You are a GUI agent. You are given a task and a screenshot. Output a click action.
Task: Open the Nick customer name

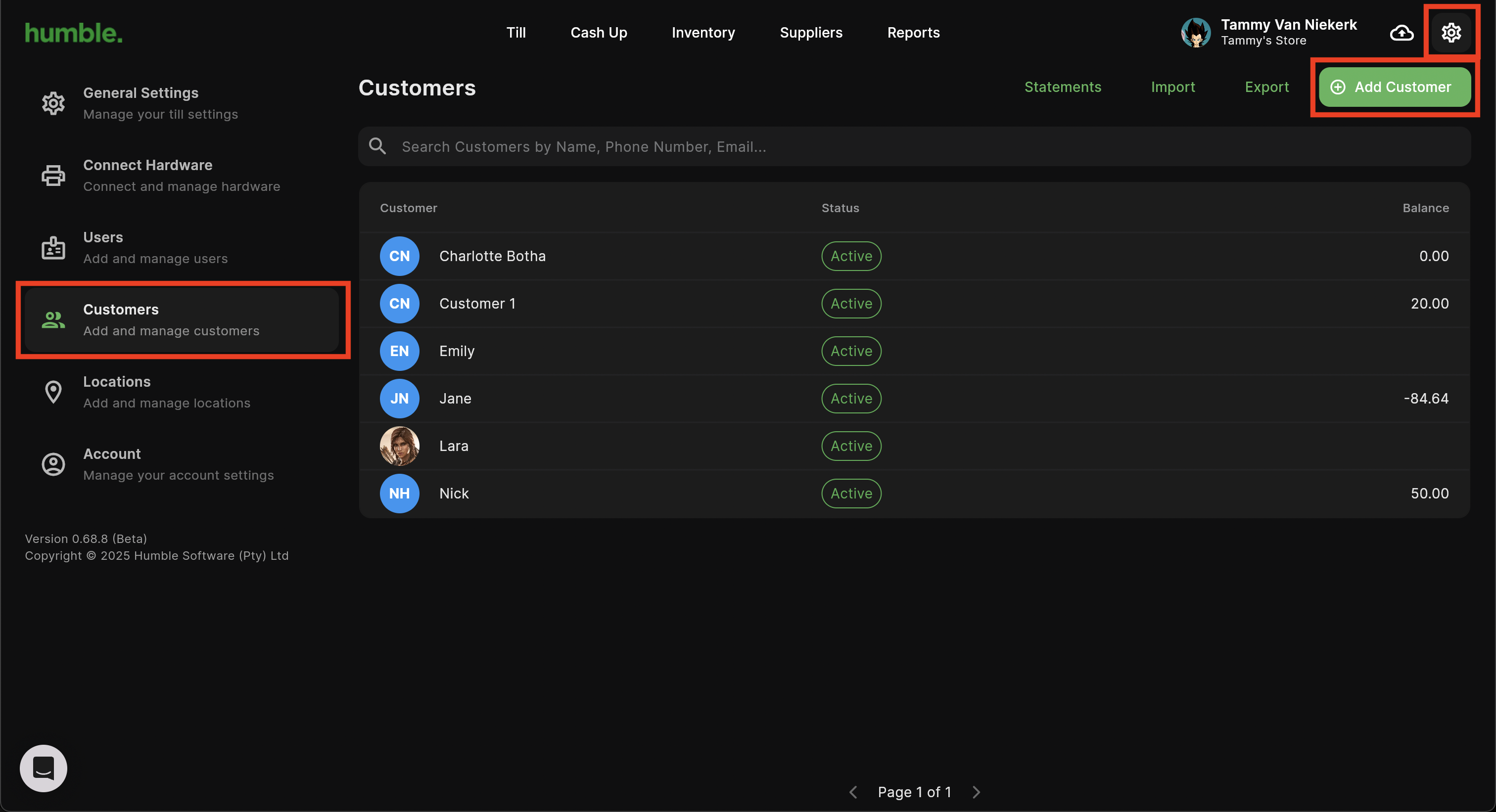454,494
